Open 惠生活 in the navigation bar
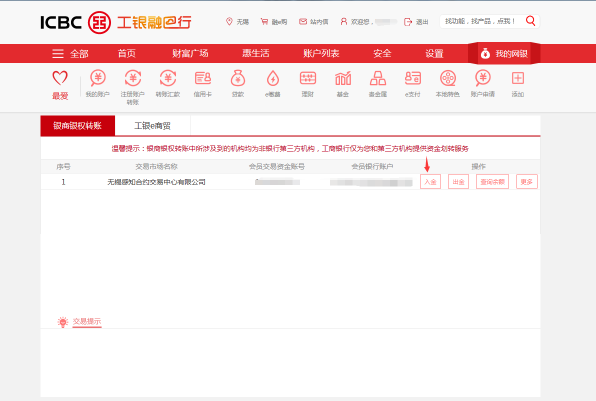Screen dimensions: 596x401 click(256, 54)
